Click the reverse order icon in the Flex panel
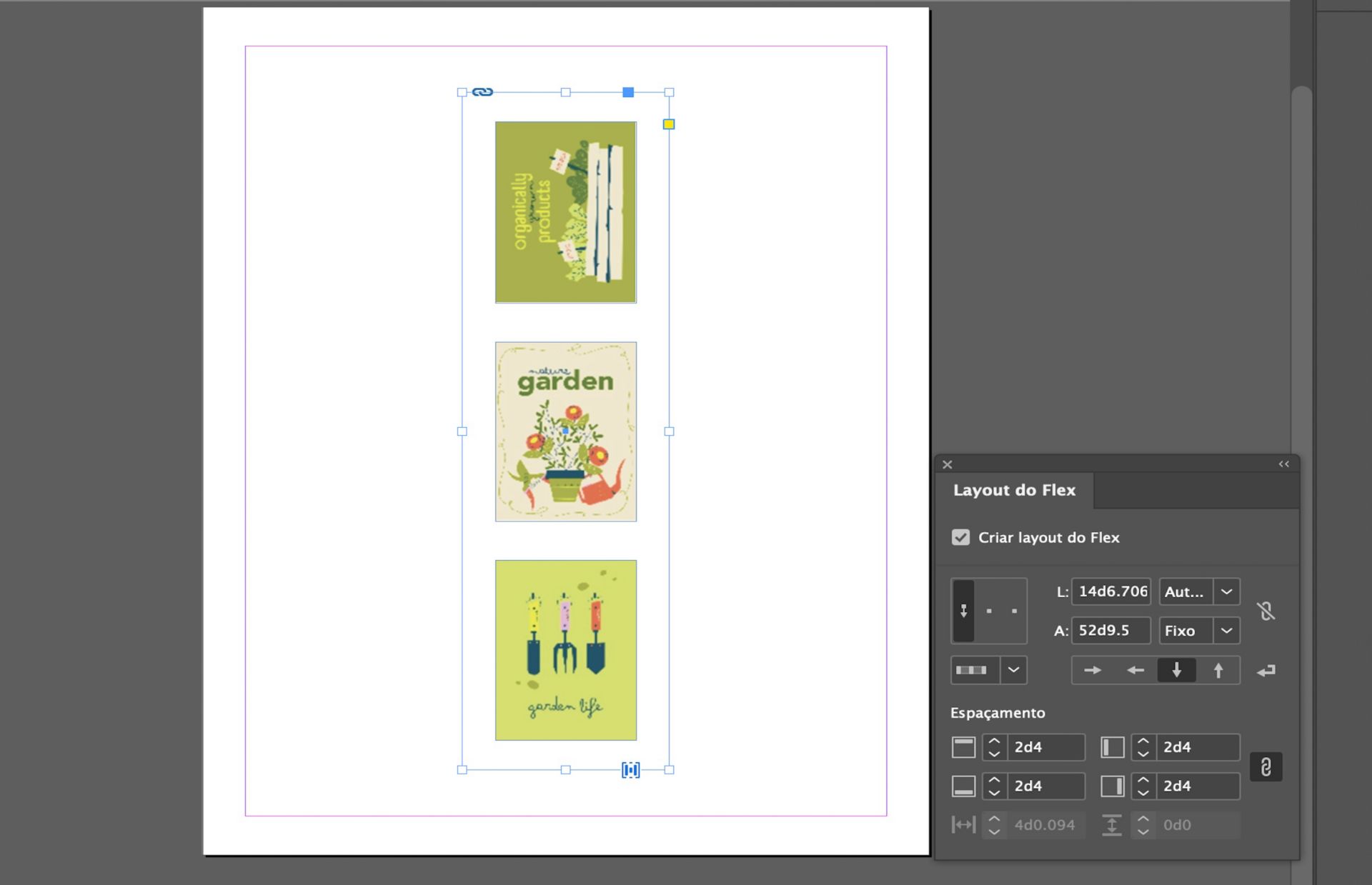The image size is (1372, 885). click(1266, 670)
